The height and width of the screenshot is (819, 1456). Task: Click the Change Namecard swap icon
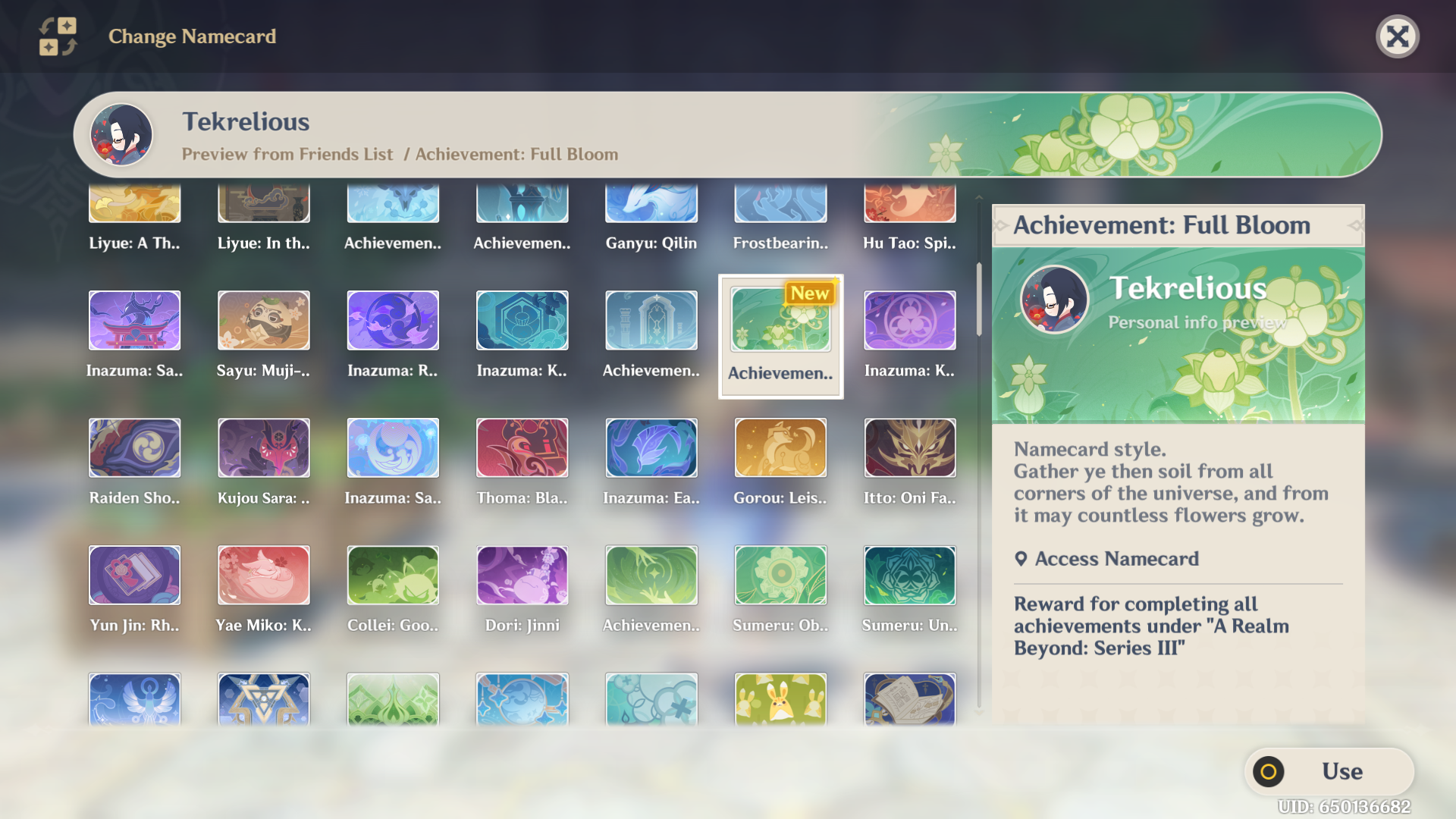(58, 36)
